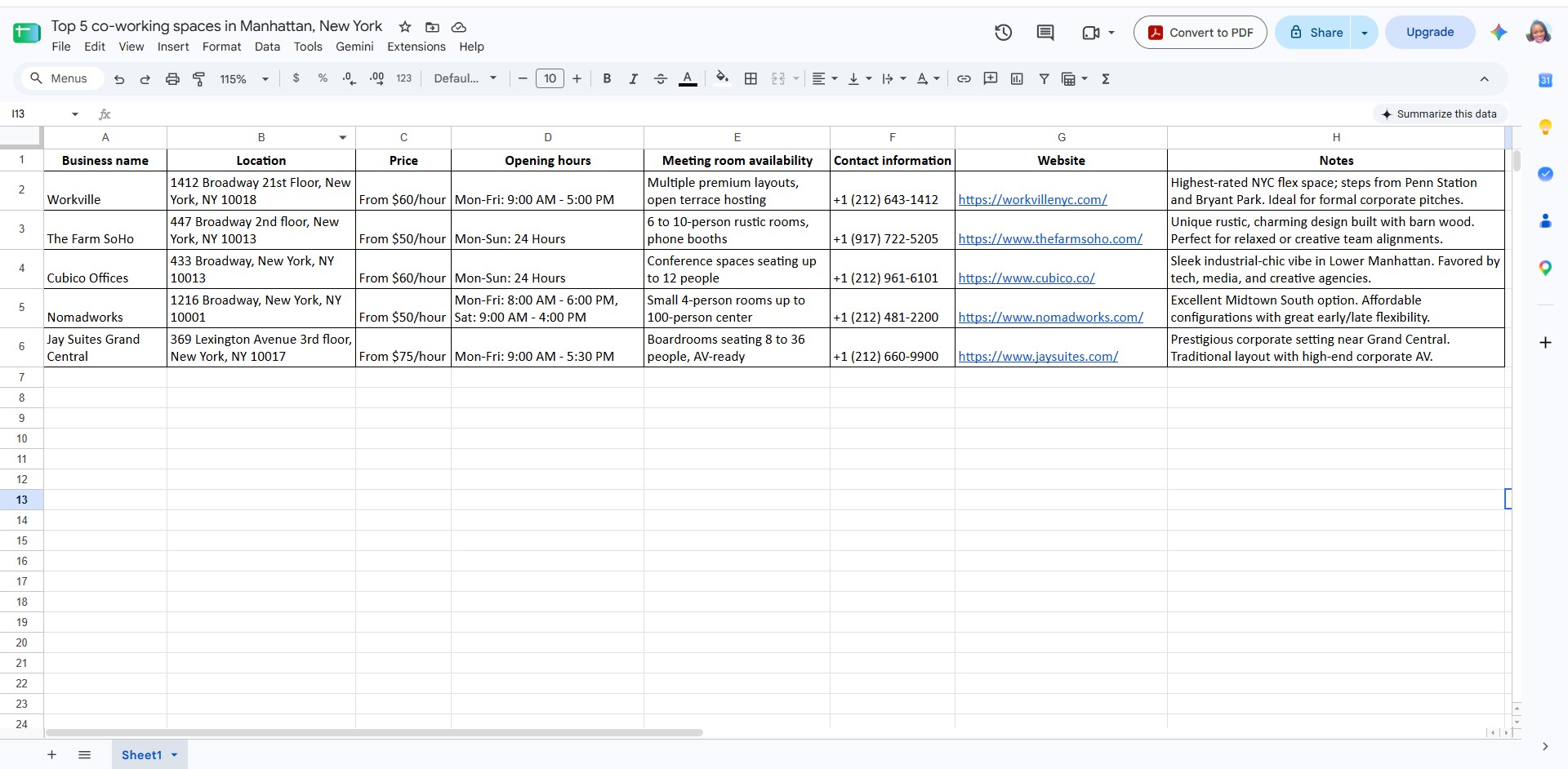Apply italic formatting
Image resolution: width=1568 pixels, height=769 pixels.
tap(633, 78)
